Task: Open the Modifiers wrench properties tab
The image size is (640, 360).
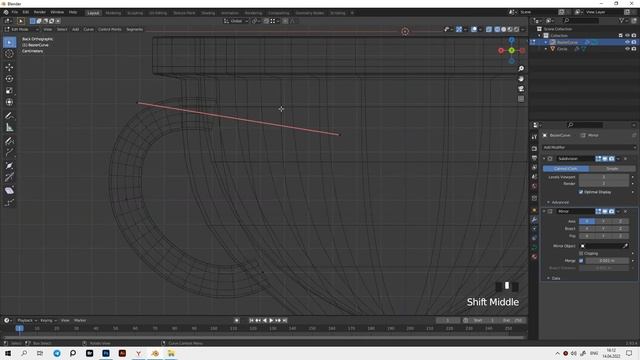Action: point(534,220)
